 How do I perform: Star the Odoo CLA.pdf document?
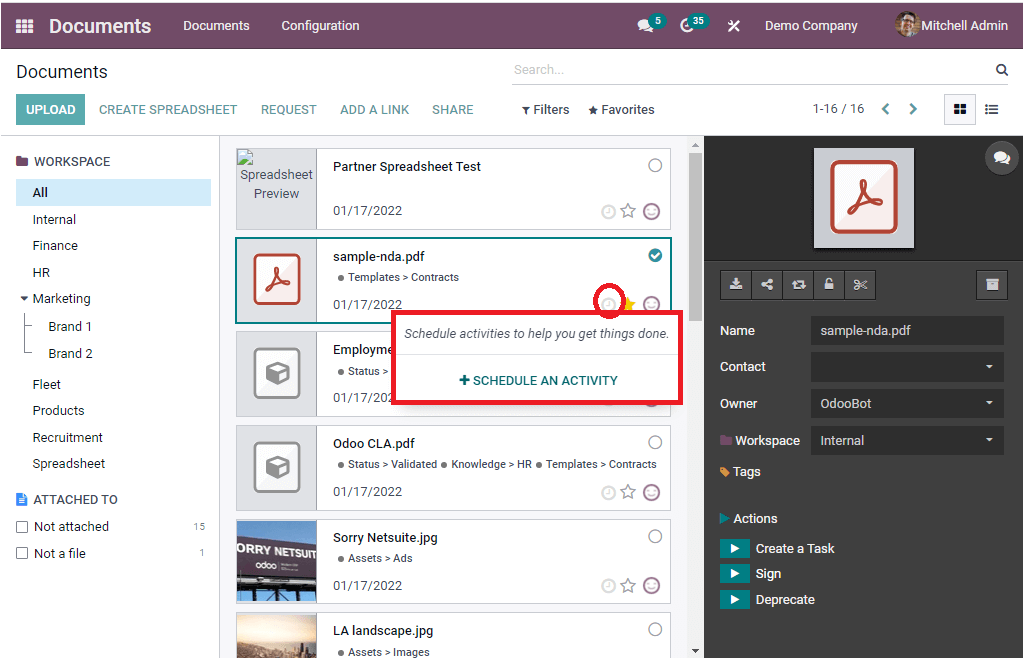pyautogui.click(x=628, y=492)
